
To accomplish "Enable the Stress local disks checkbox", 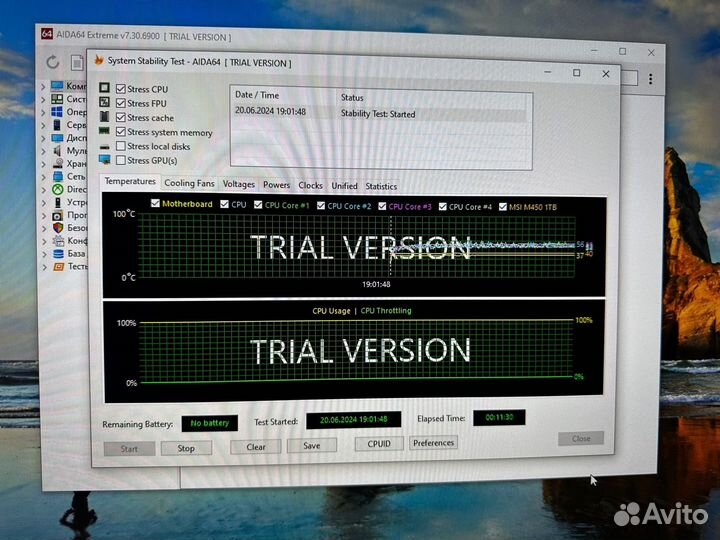I will [121, 146].
